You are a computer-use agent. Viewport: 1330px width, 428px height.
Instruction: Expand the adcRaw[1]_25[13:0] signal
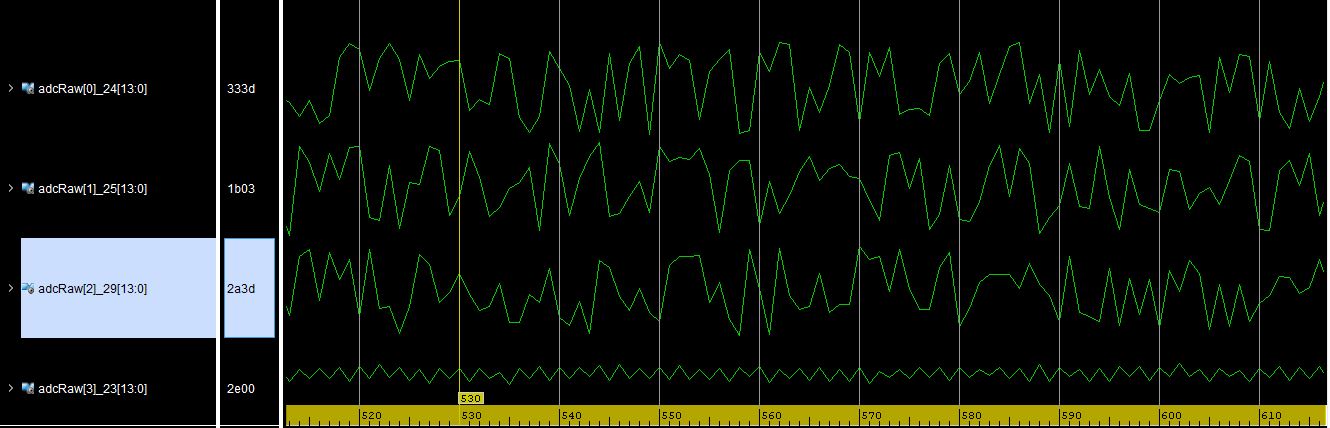click(x=10, y=188)
